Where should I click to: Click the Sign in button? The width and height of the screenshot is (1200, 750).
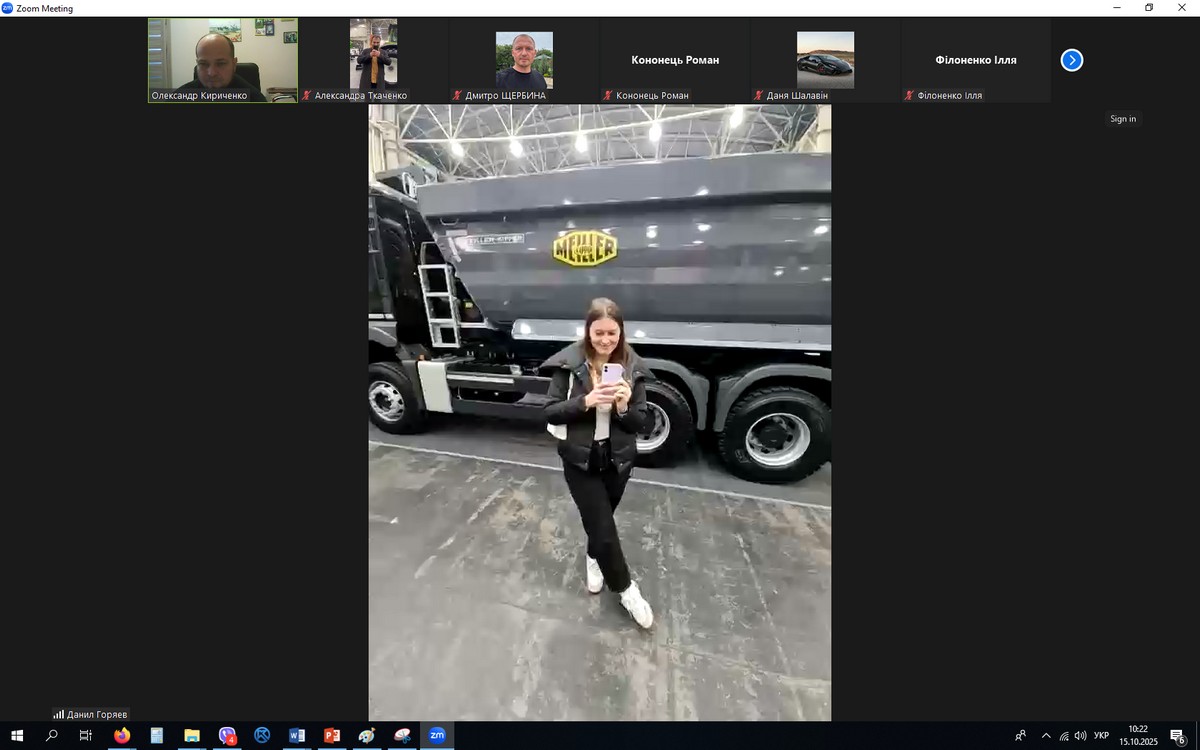coord(1122,119)
